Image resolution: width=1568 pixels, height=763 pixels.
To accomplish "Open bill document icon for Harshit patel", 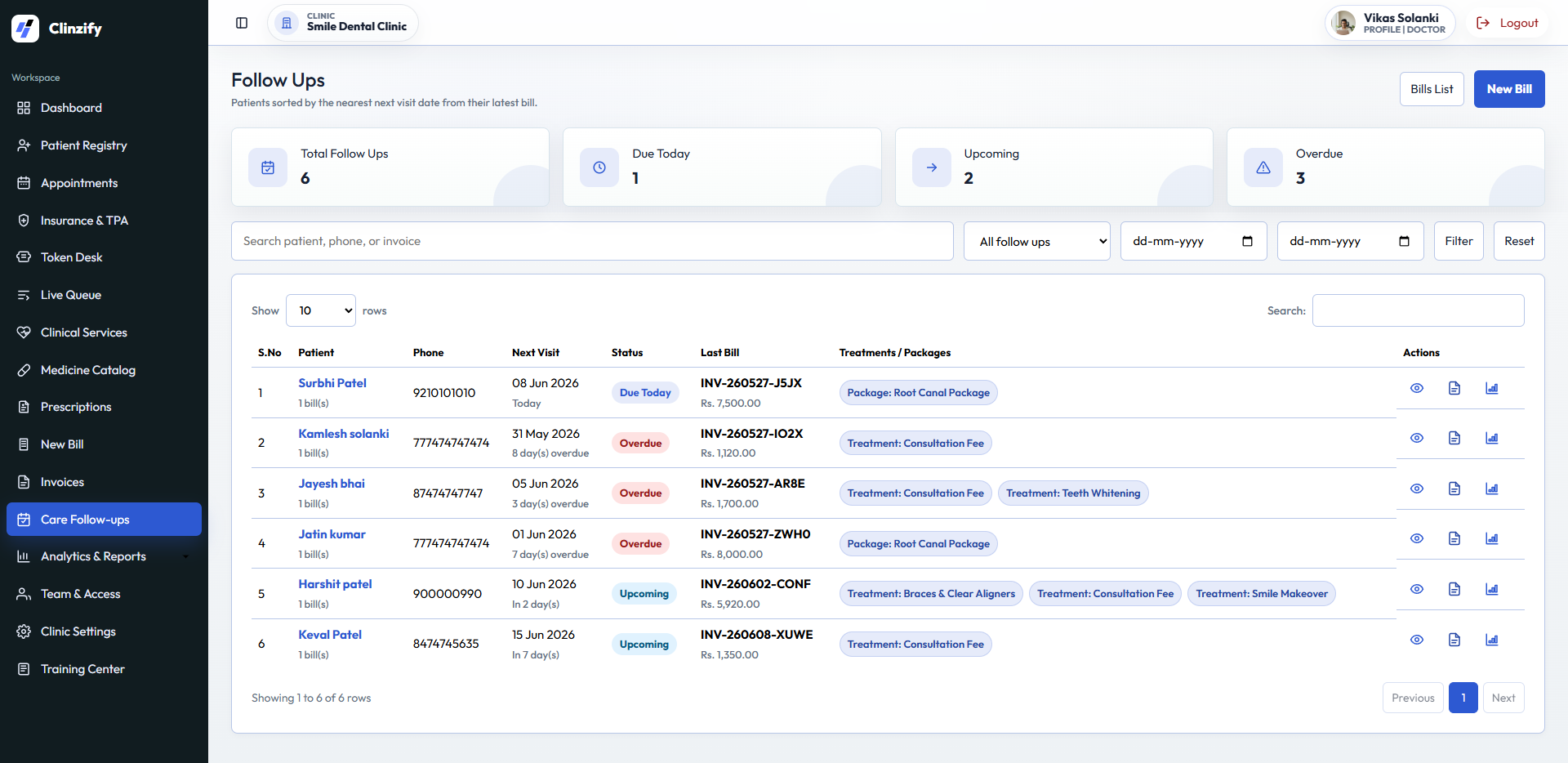I will tap(1454, 589).
